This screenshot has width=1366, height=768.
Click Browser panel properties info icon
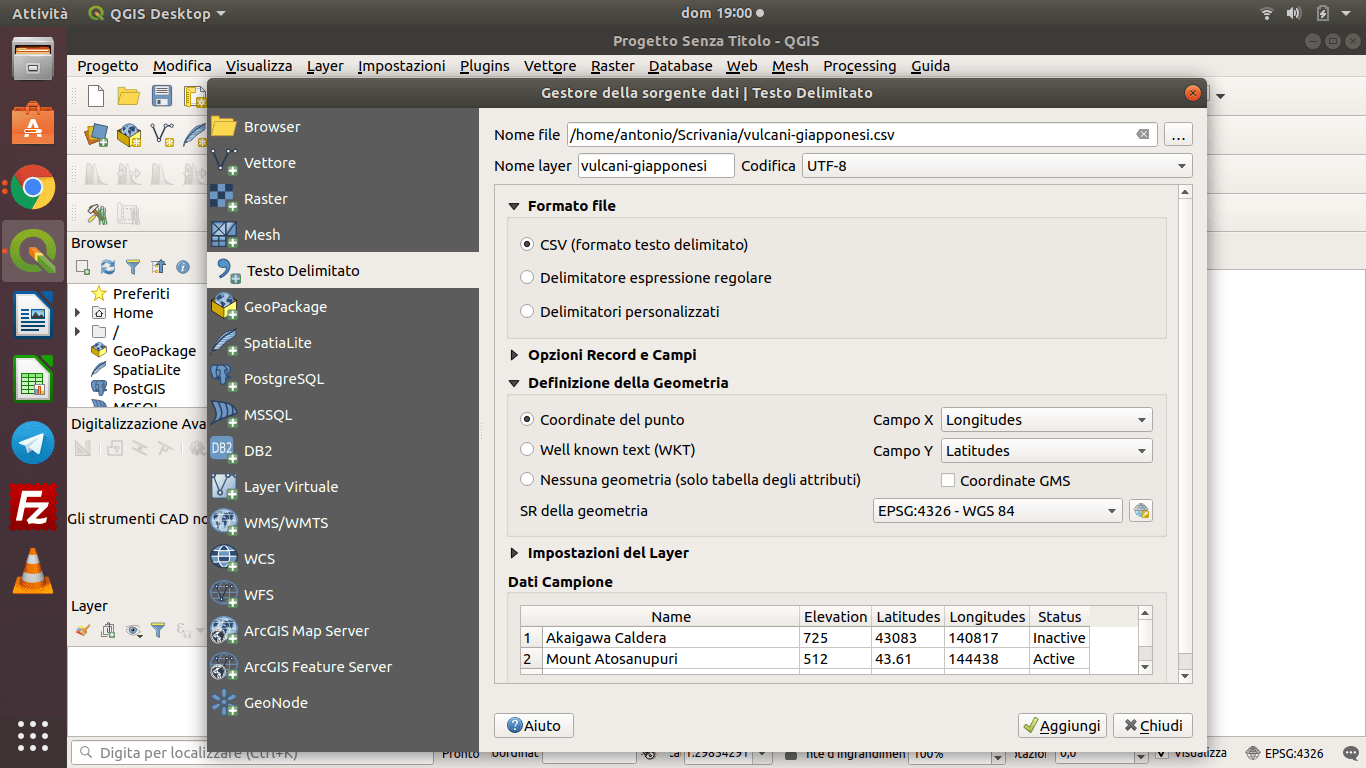coord(183,267)
